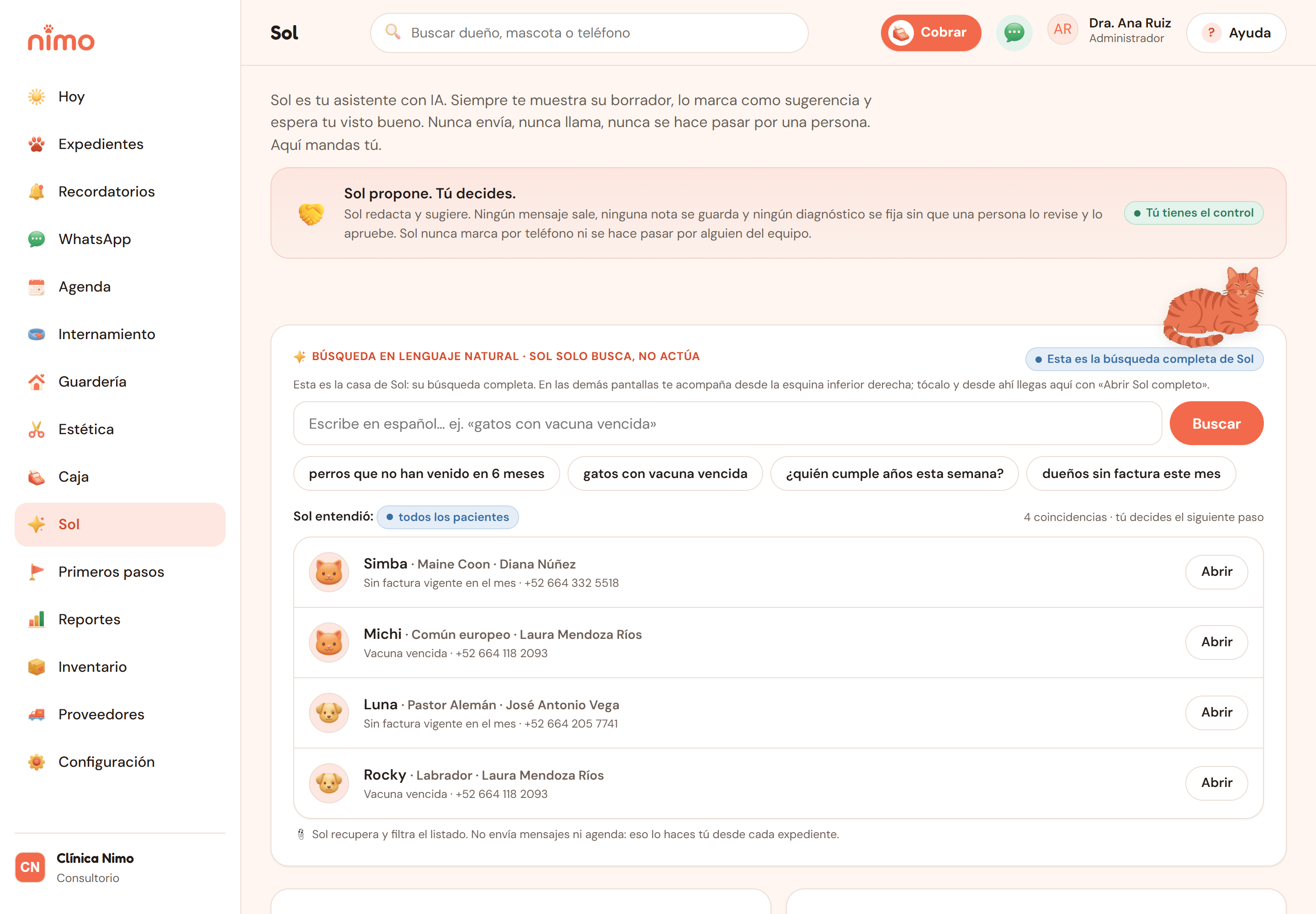The width and height of the screenshot is (1316, 914).
Task: Click the scissors icon beside Estética
Action: [x=37, y=430]
